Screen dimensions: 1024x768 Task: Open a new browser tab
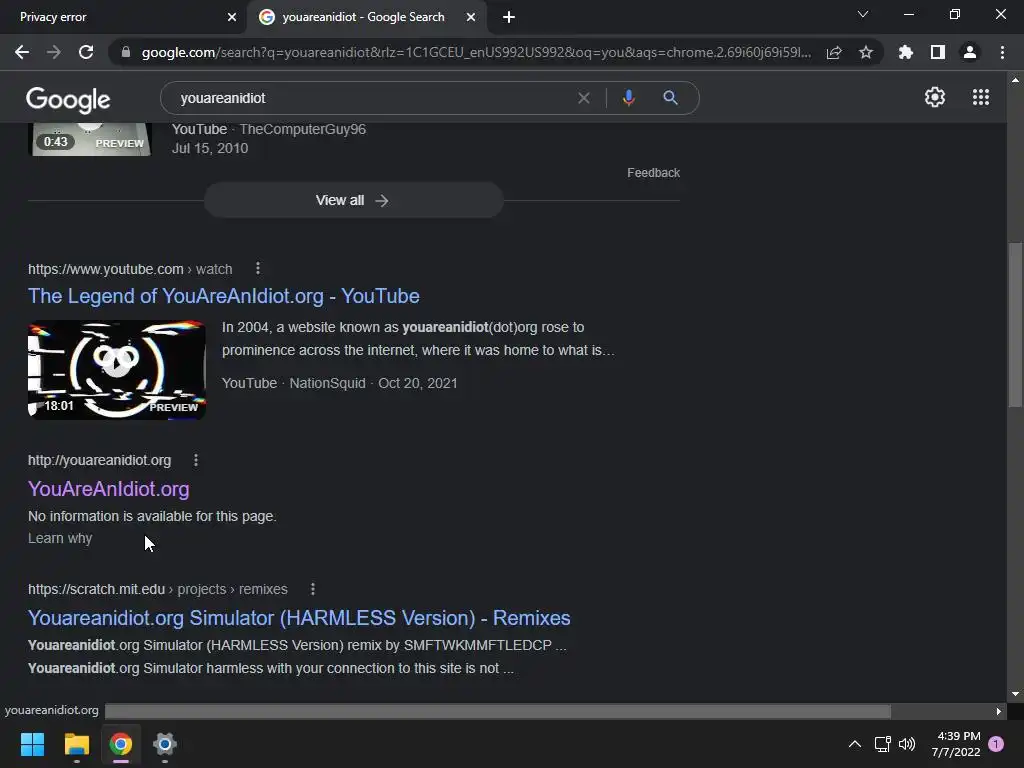point(509,18)
